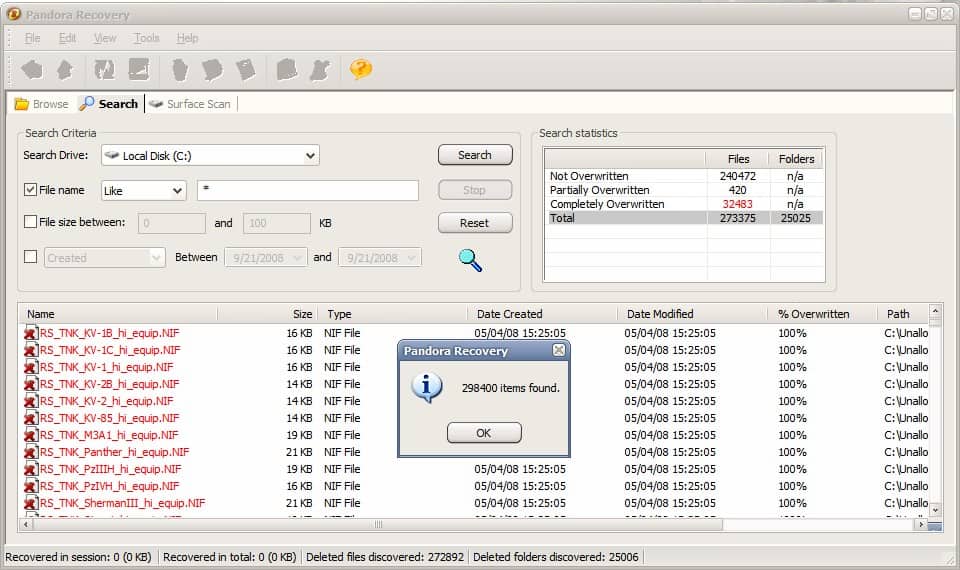
Task: Click the greyed up arrow toolbar icon
Action: pyautogui.click(x=65, y=69)
